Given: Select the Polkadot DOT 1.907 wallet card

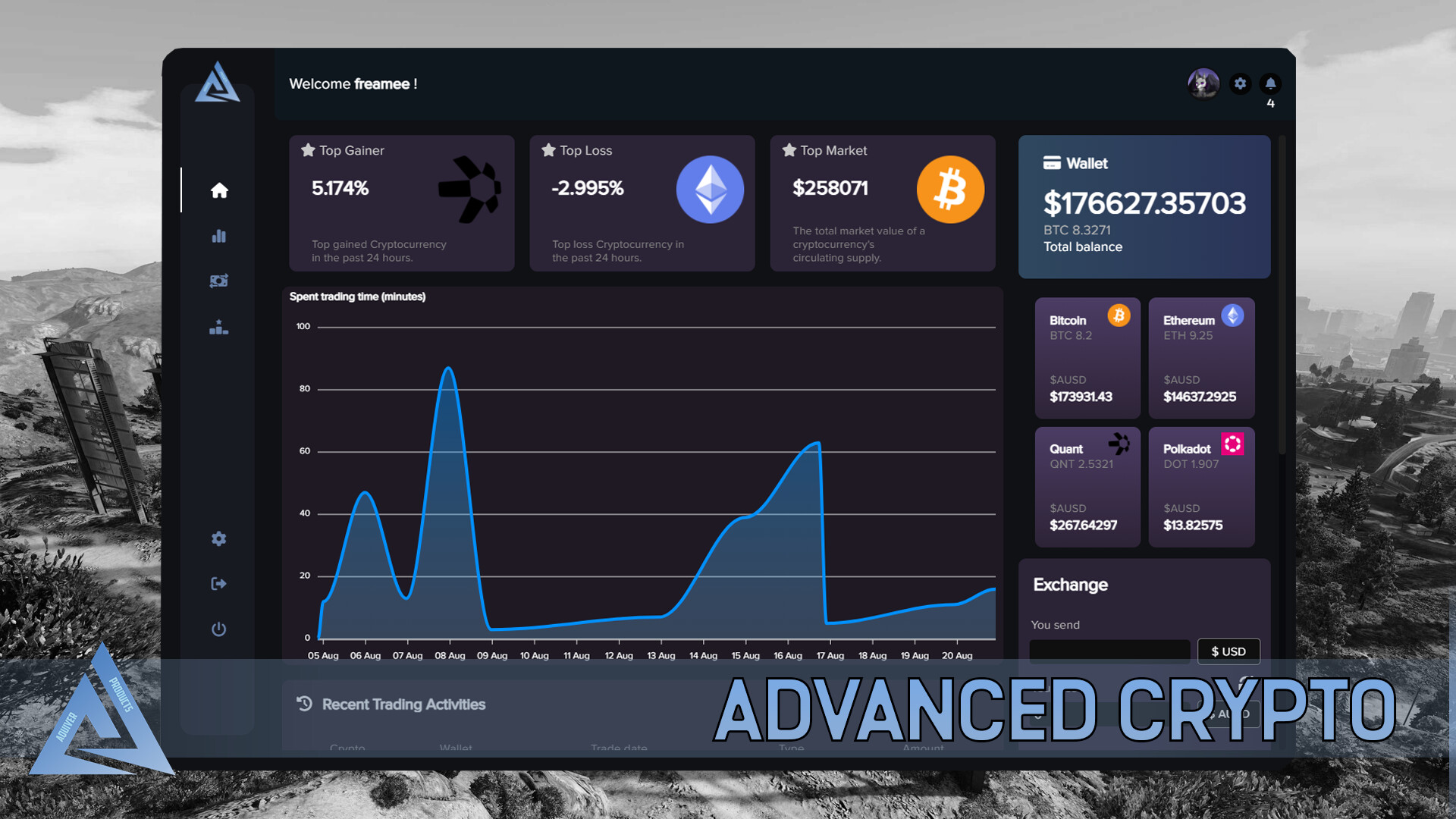Looking at the screenshot, I should [x=1201, y=487].
